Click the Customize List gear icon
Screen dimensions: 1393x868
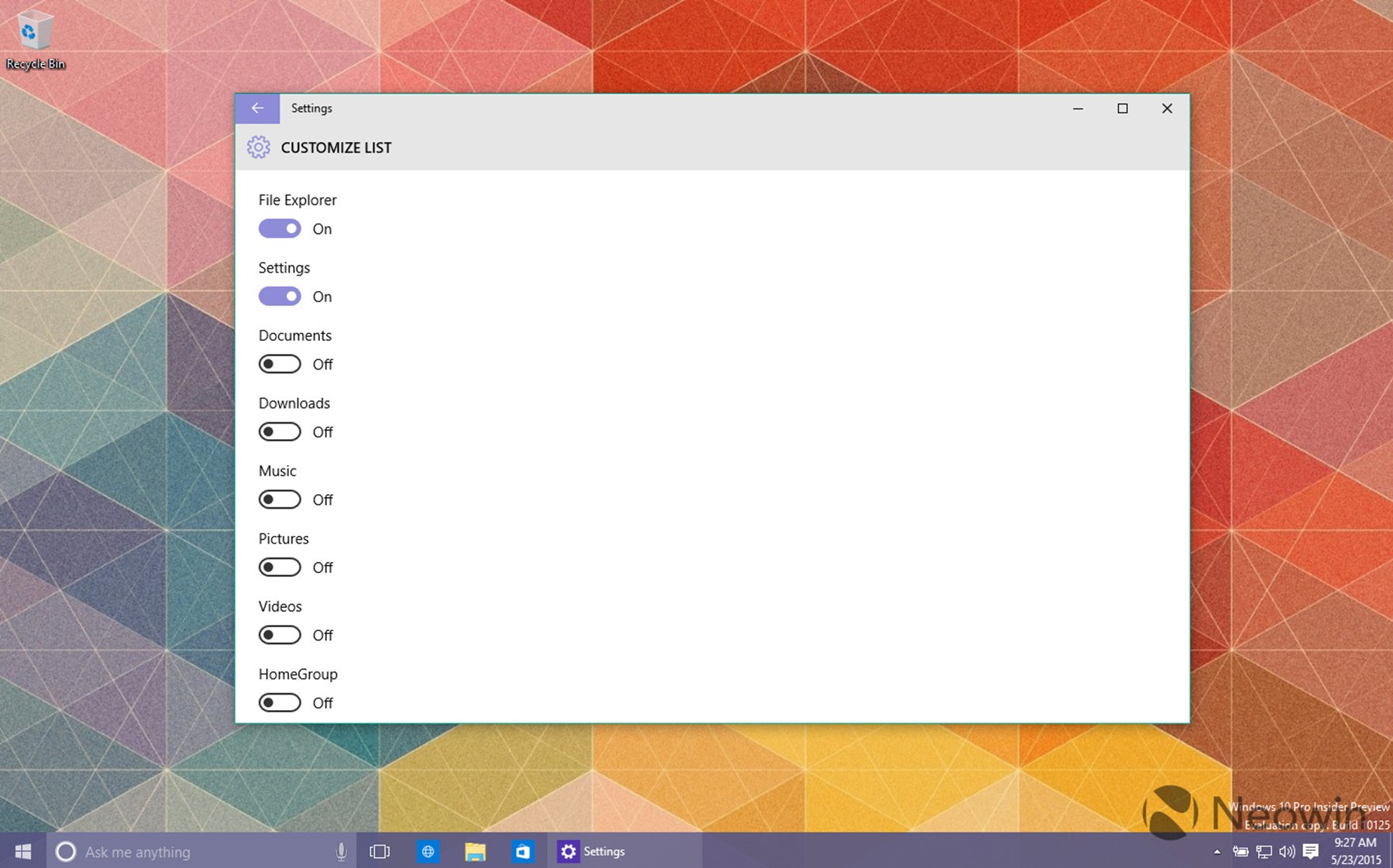pyautogui.click(x=259, y=147)
